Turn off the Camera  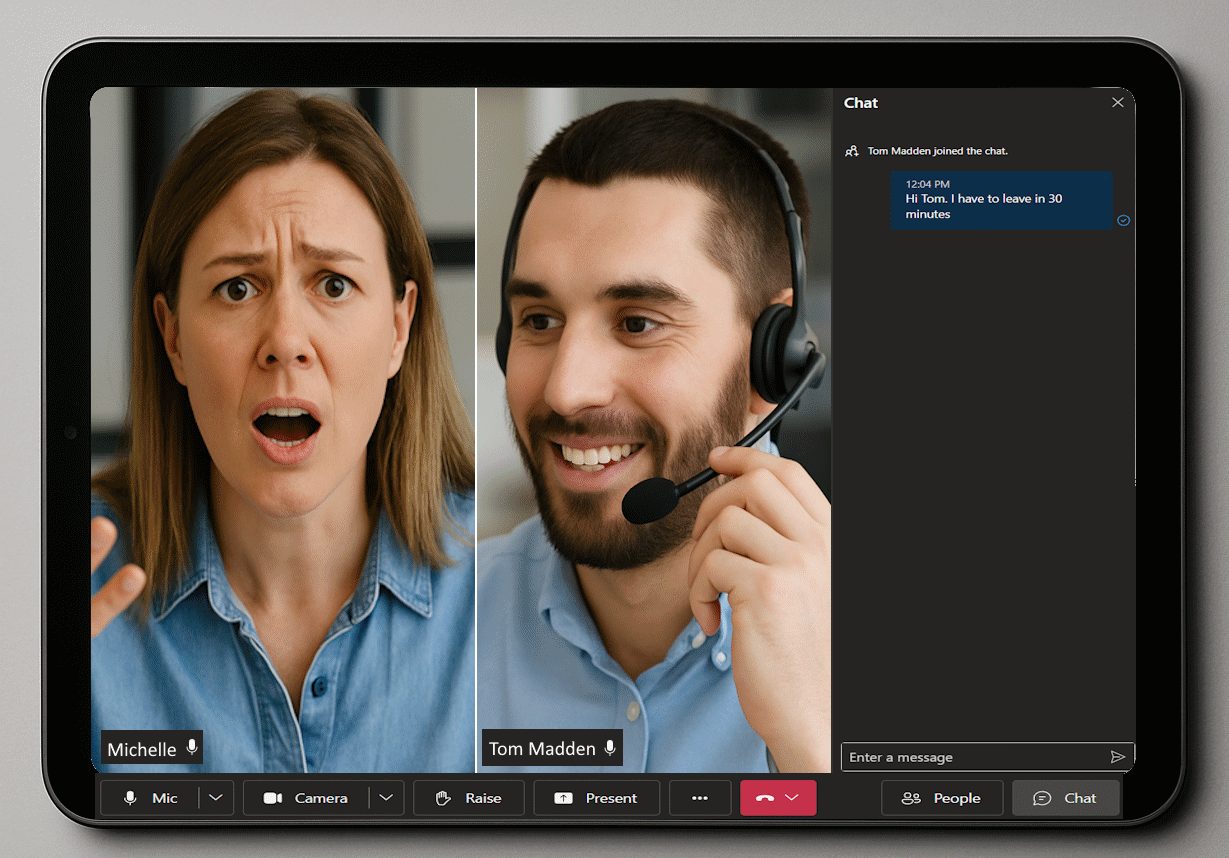point(306,798)
